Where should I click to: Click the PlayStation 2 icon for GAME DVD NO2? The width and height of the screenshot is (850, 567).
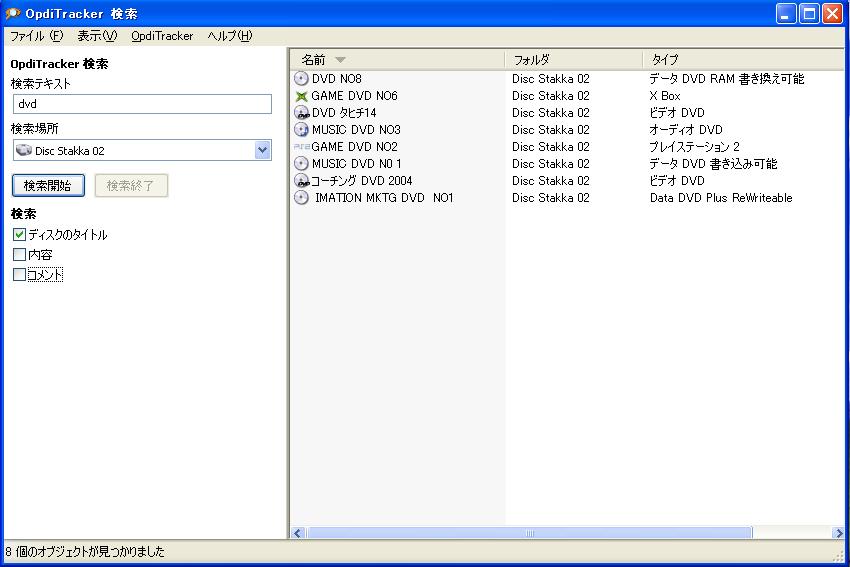(301, 147)
